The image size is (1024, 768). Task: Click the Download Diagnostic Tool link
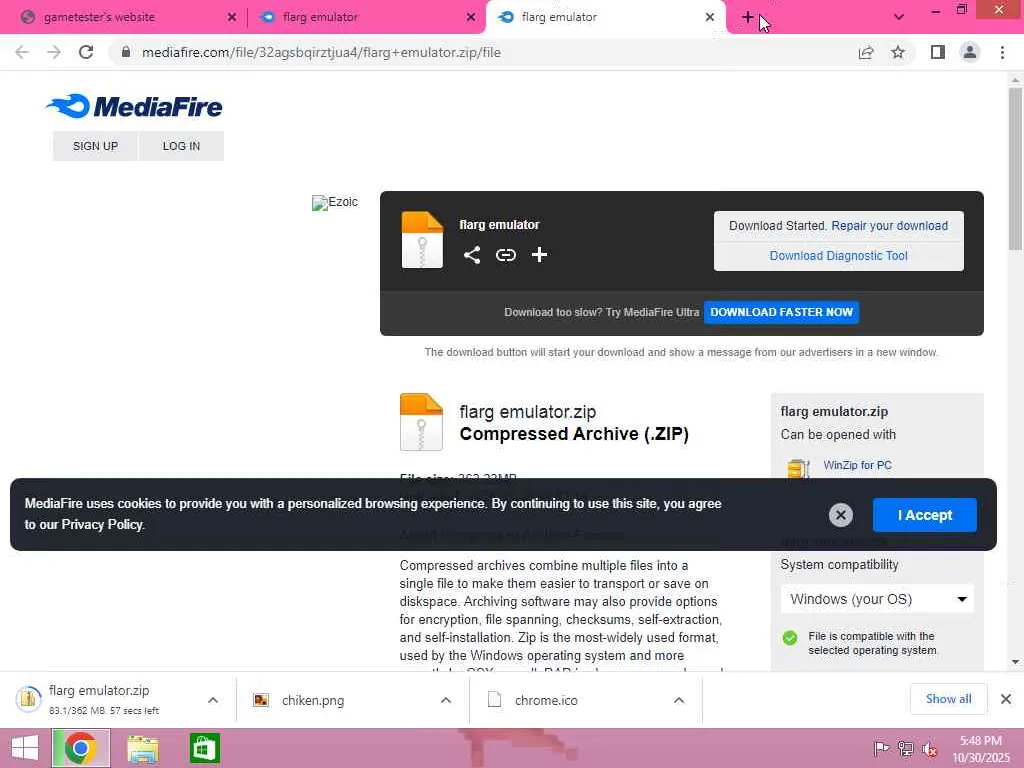[x=839, y=255]
